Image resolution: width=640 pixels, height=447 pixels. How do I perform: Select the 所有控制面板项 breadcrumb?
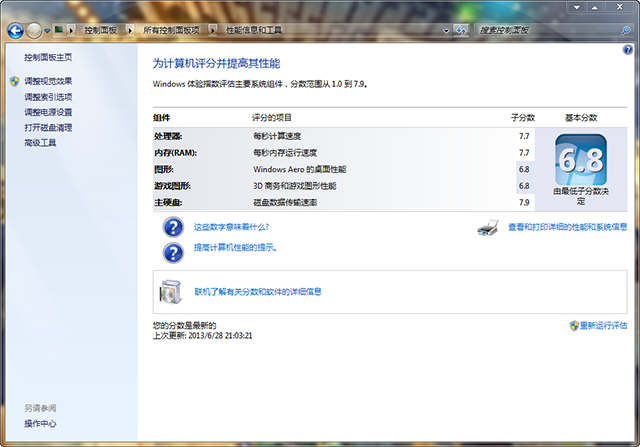pyautogui.click(x=171, y=30)
